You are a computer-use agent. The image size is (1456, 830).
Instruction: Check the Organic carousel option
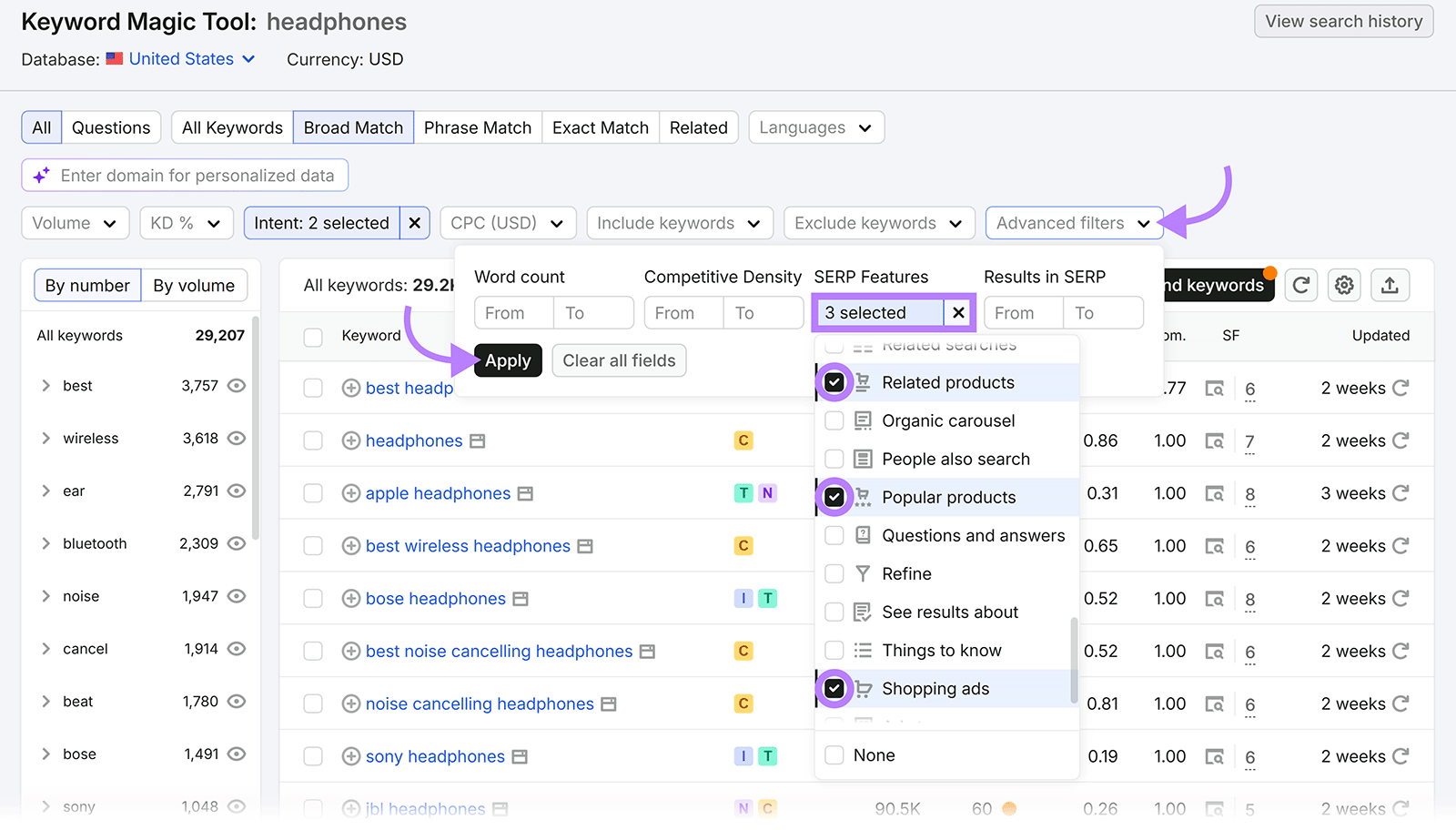834,420
